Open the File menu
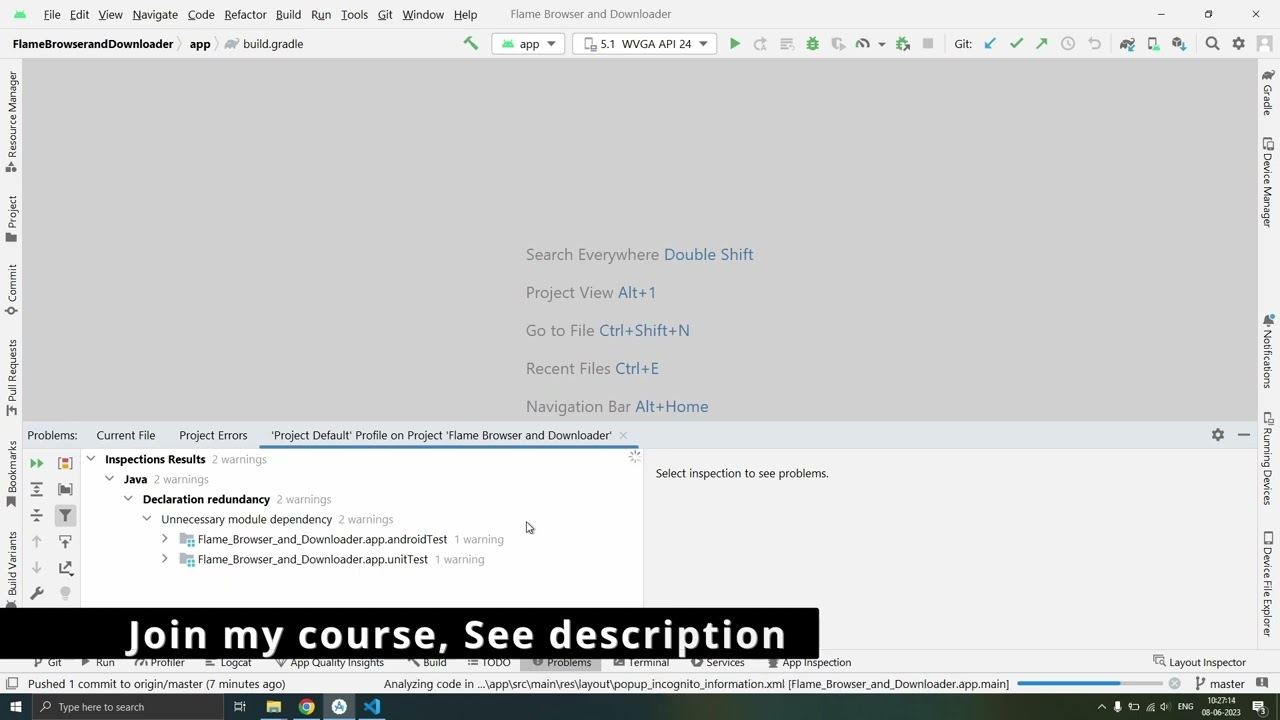Screen dimensions: 1280x720 click(52, 14)
